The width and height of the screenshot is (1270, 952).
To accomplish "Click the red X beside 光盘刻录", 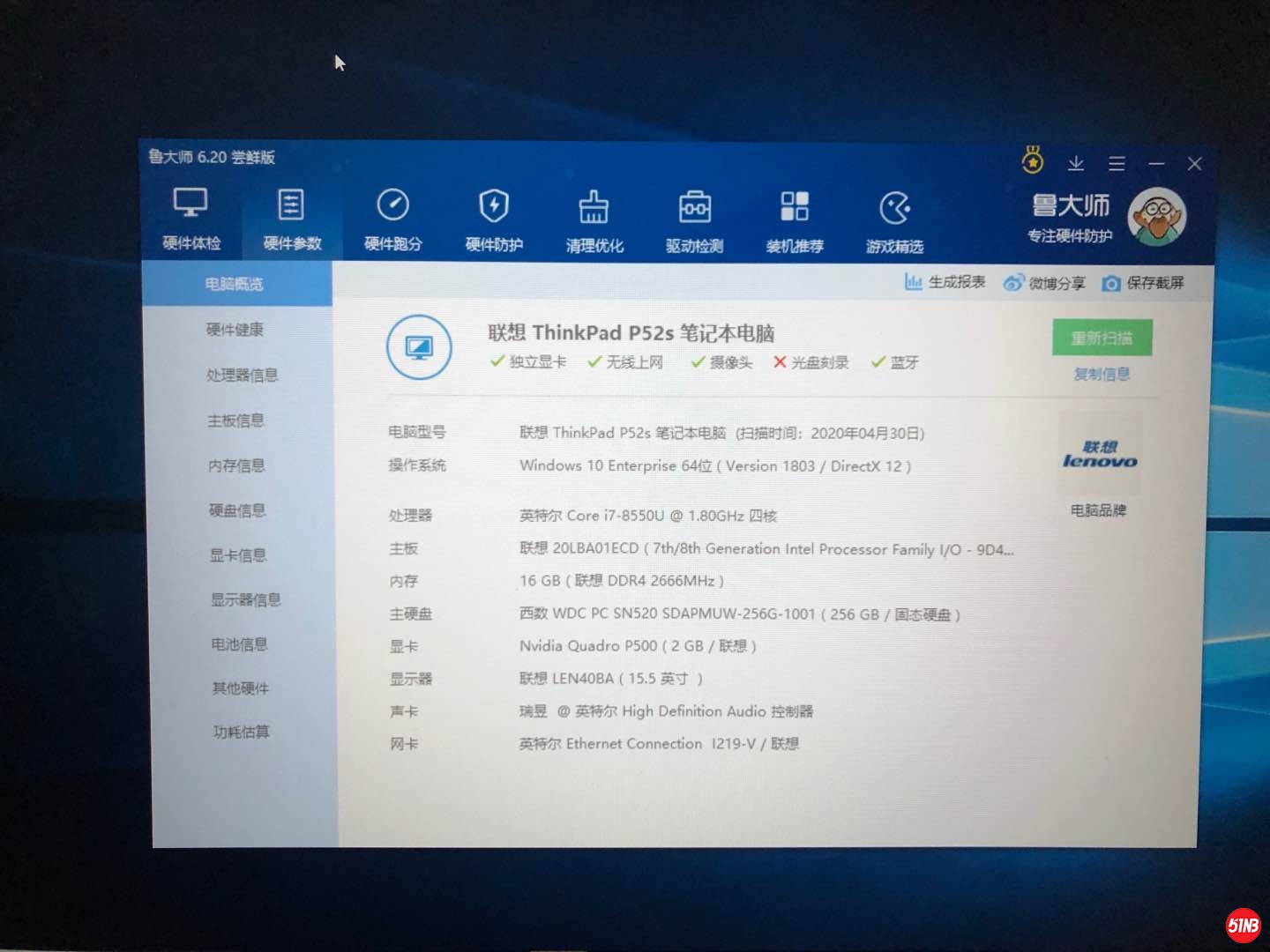I will [x=781, y=362].
